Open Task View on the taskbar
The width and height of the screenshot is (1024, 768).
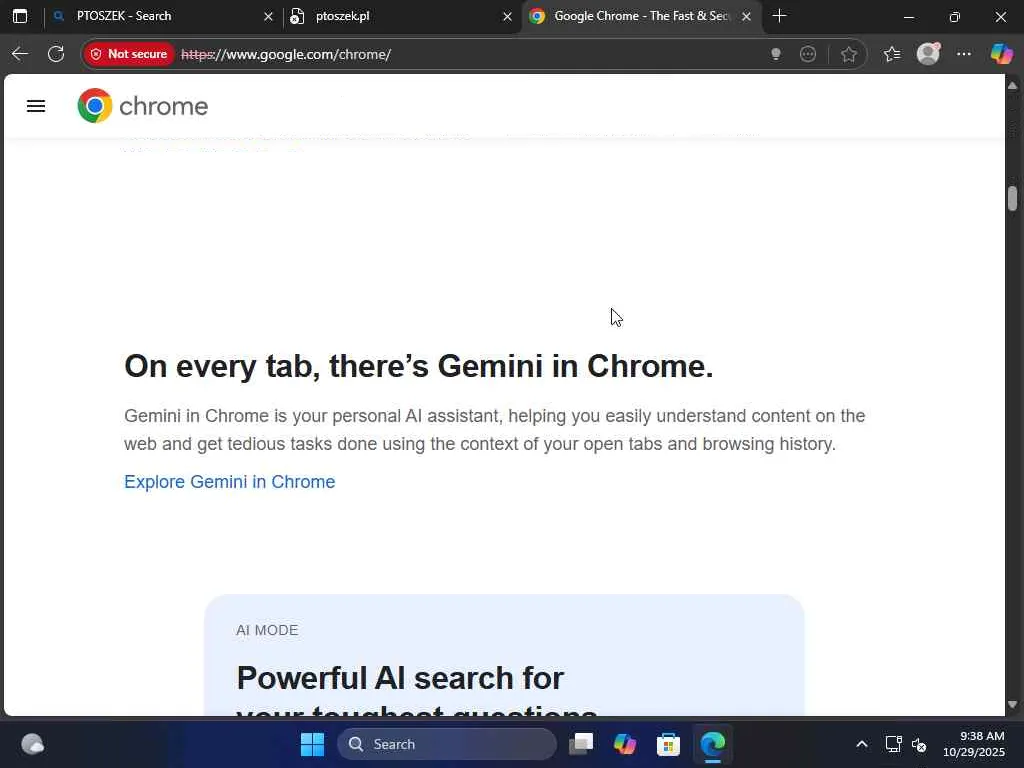(x=581, y=744)
